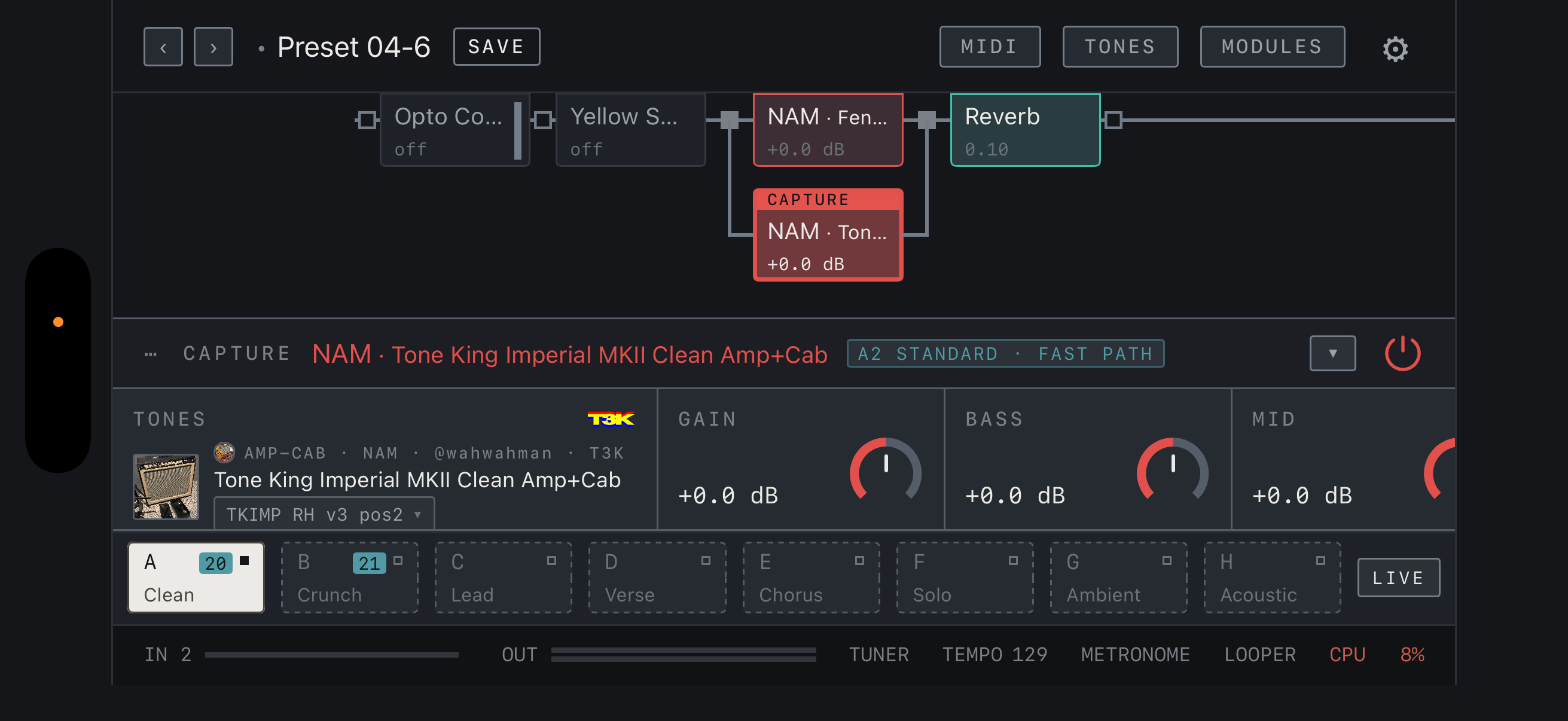Click the OUT output level meter
1568x721 pixels.
684,655
